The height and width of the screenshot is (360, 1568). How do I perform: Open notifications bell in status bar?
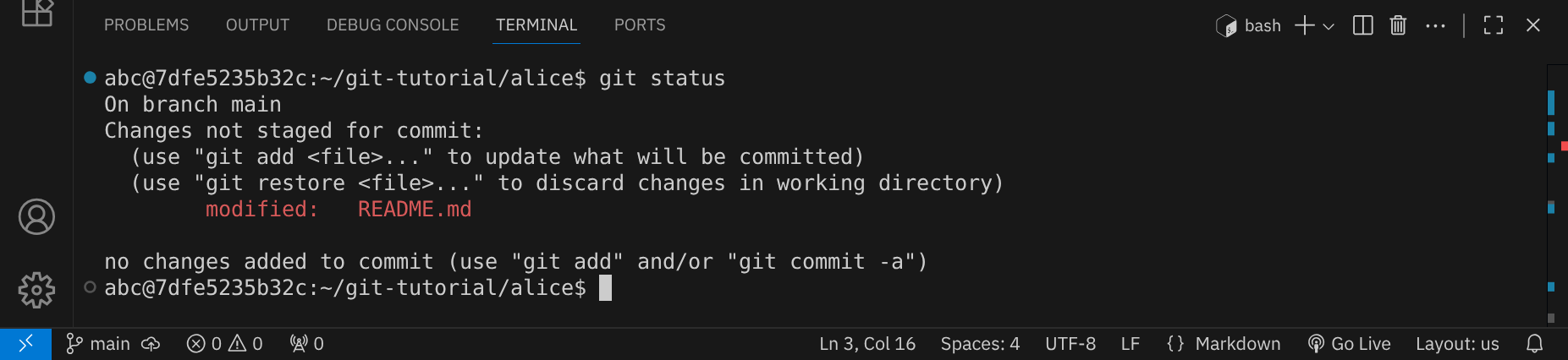pos(1534,343)
